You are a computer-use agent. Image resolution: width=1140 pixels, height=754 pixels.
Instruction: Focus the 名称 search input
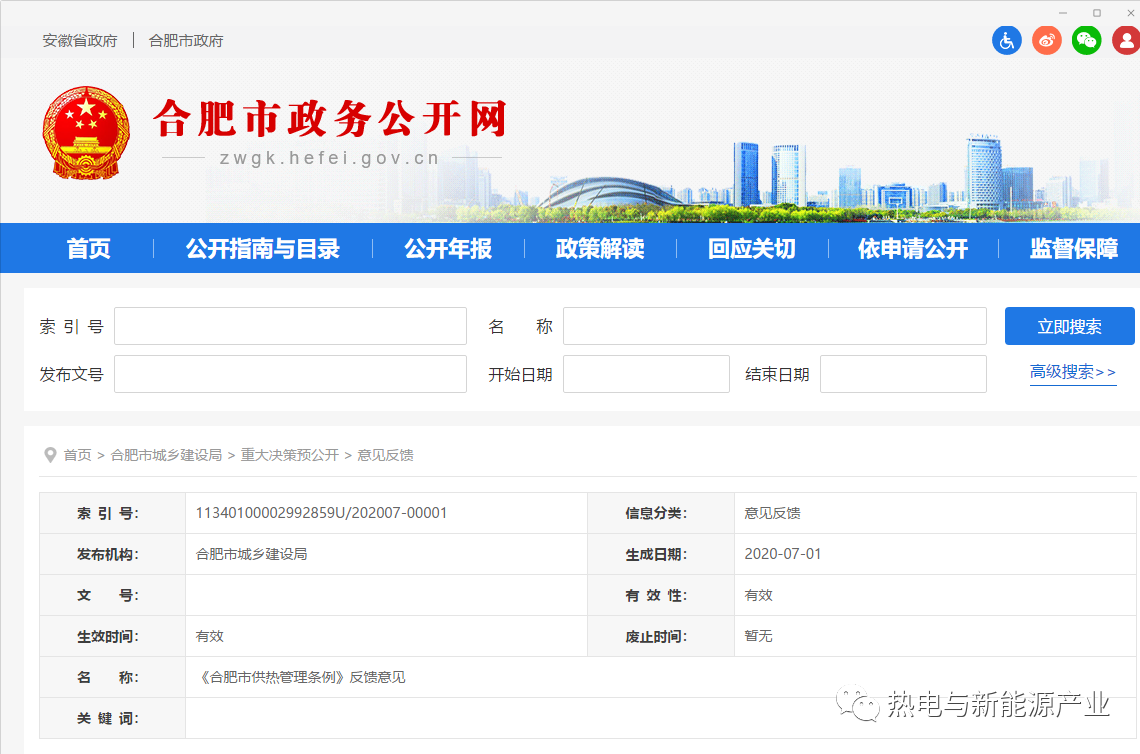pyautogui.click(x=774, y=326)
